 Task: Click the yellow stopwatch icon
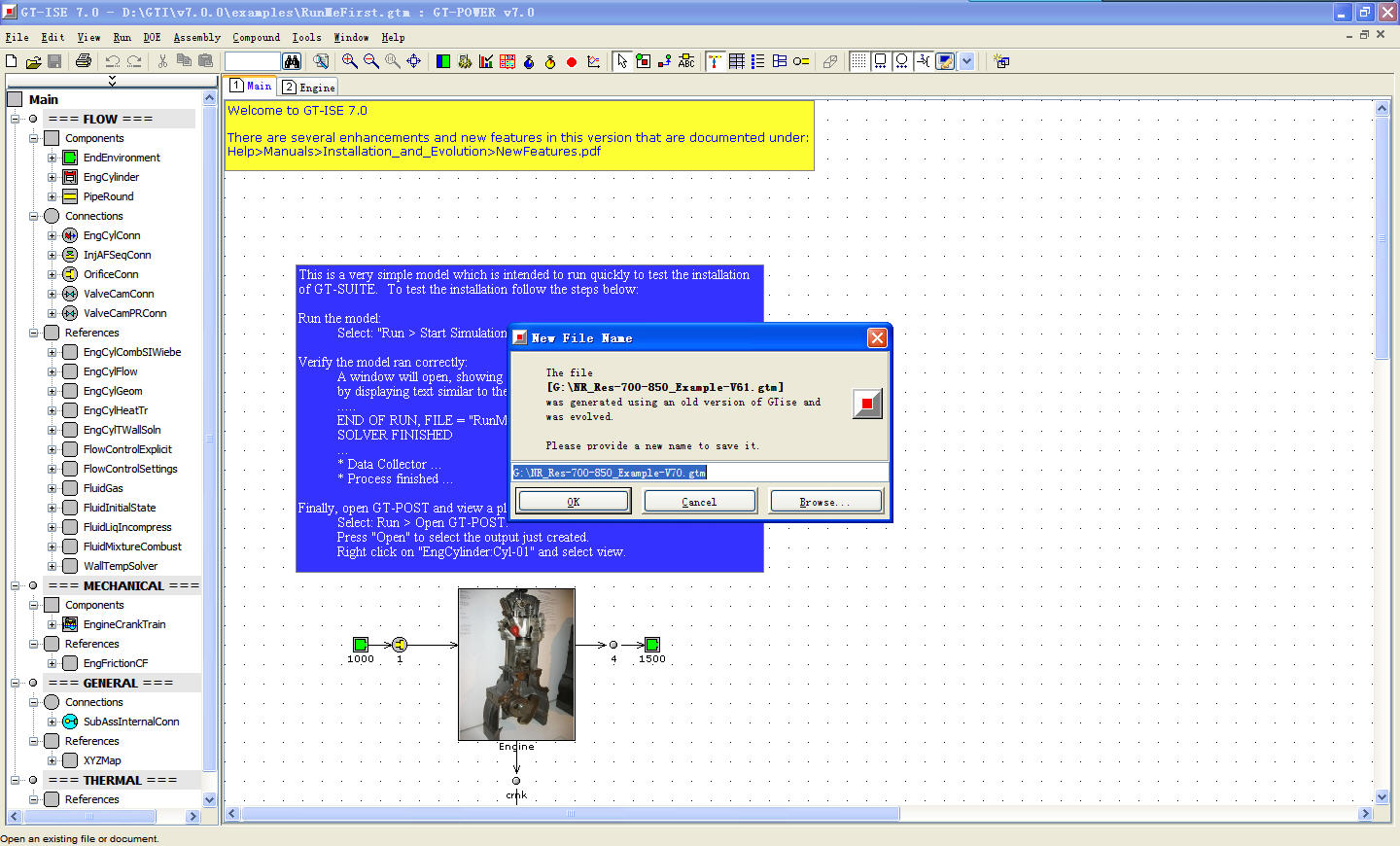click(x=550, y=61)
